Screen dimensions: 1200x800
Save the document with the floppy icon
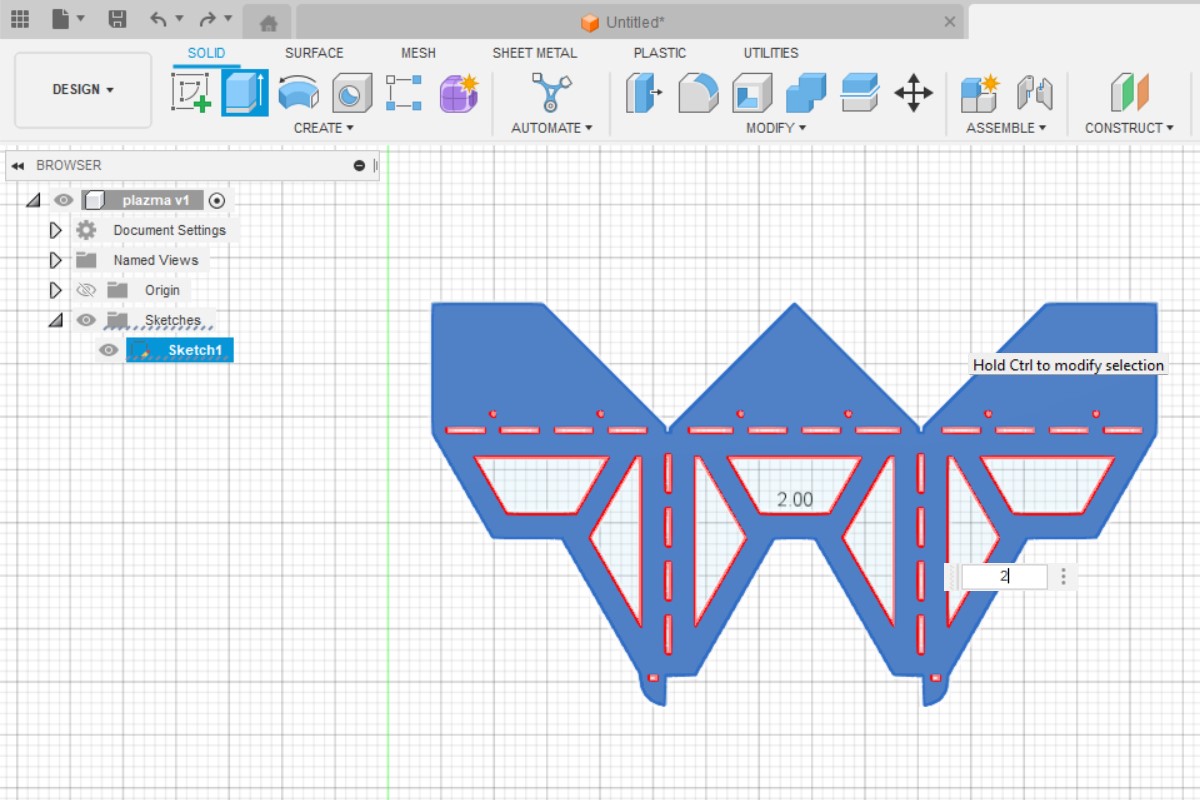click(117, 19)
